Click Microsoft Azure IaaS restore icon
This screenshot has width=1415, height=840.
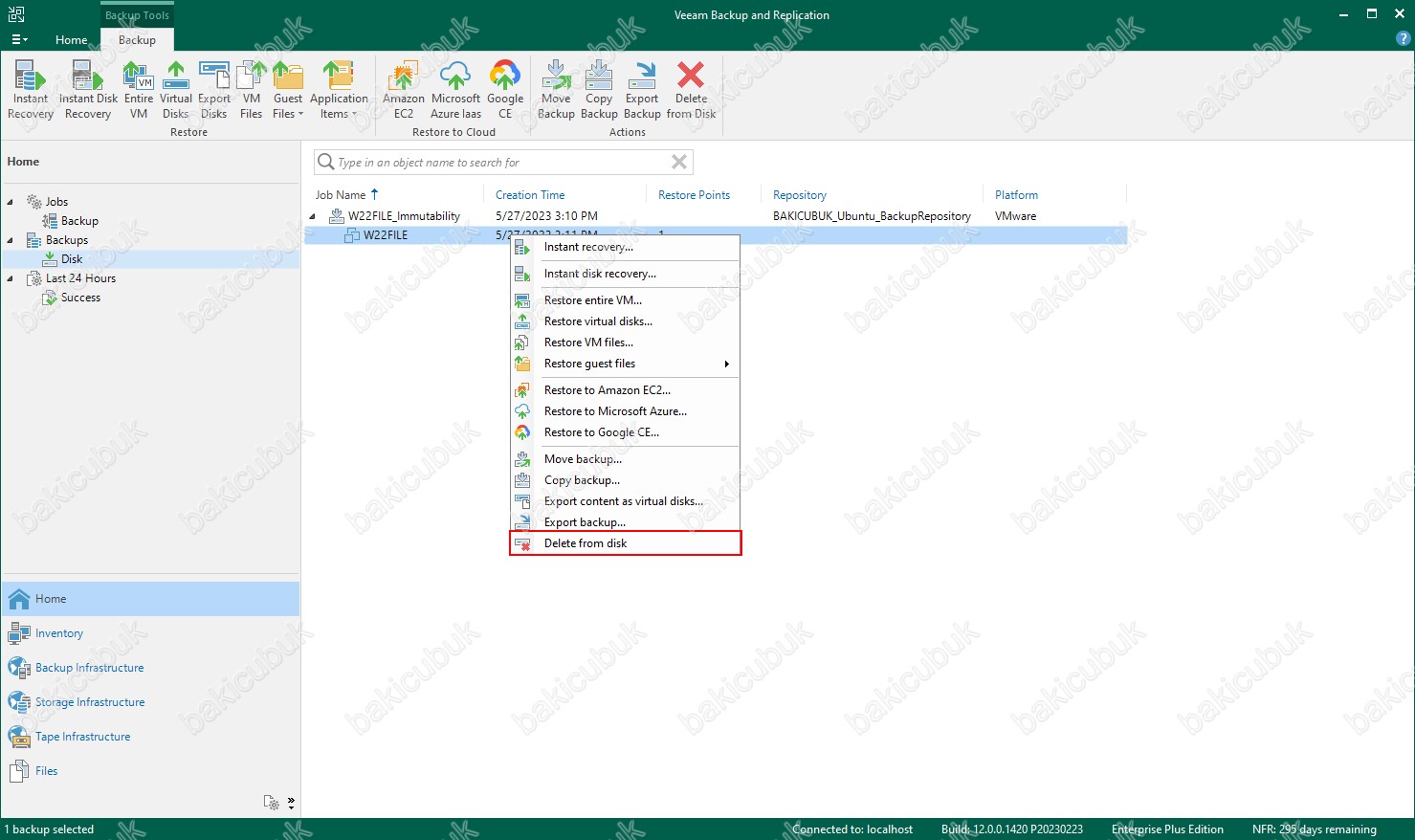(x=456, y=90)
